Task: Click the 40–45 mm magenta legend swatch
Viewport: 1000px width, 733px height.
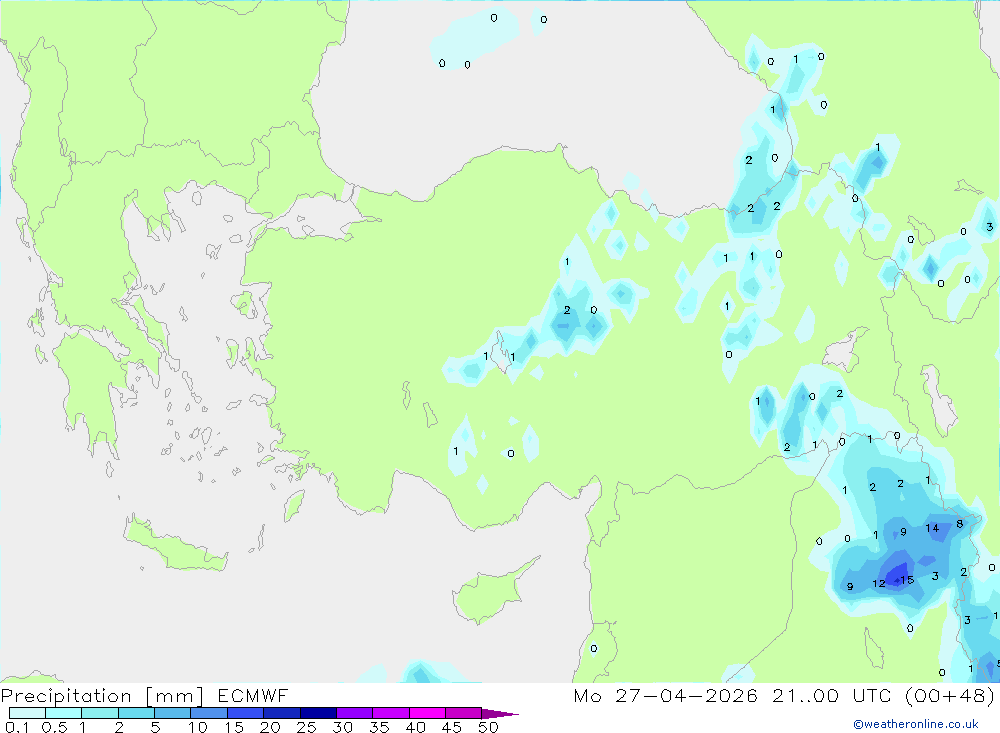Action: tap(427, 713)
